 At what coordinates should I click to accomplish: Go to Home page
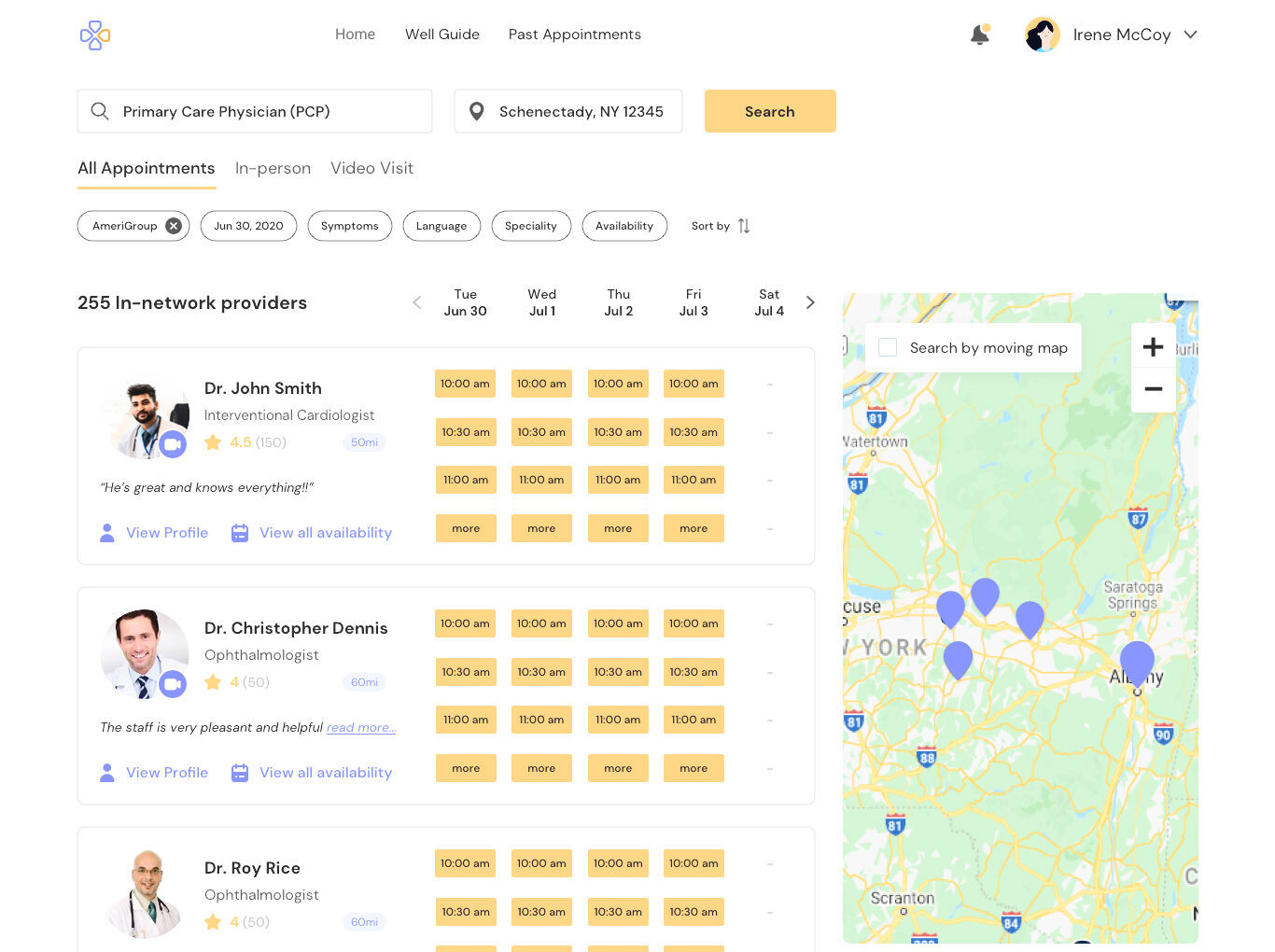coord(355,35)
